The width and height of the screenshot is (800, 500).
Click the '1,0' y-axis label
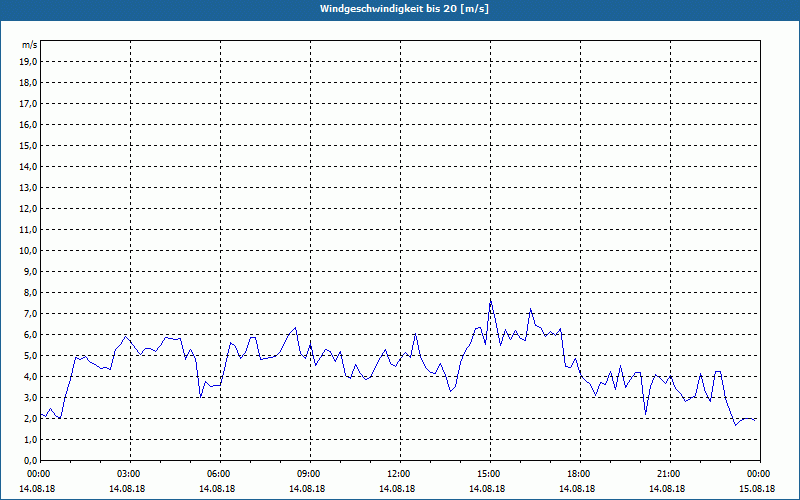30,440
